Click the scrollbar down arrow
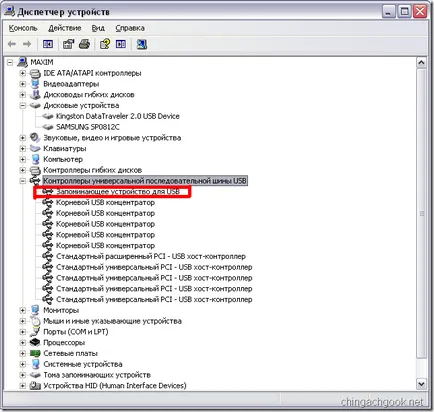Screen dimensions: 434x412 point(421,384)
